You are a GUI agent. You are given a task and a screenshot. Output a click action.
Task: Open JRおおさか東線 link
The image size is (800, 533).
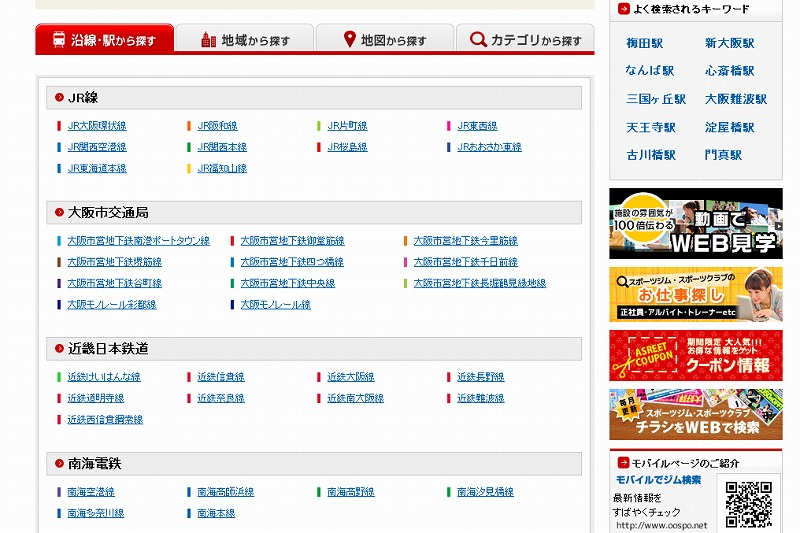point(489,147)
